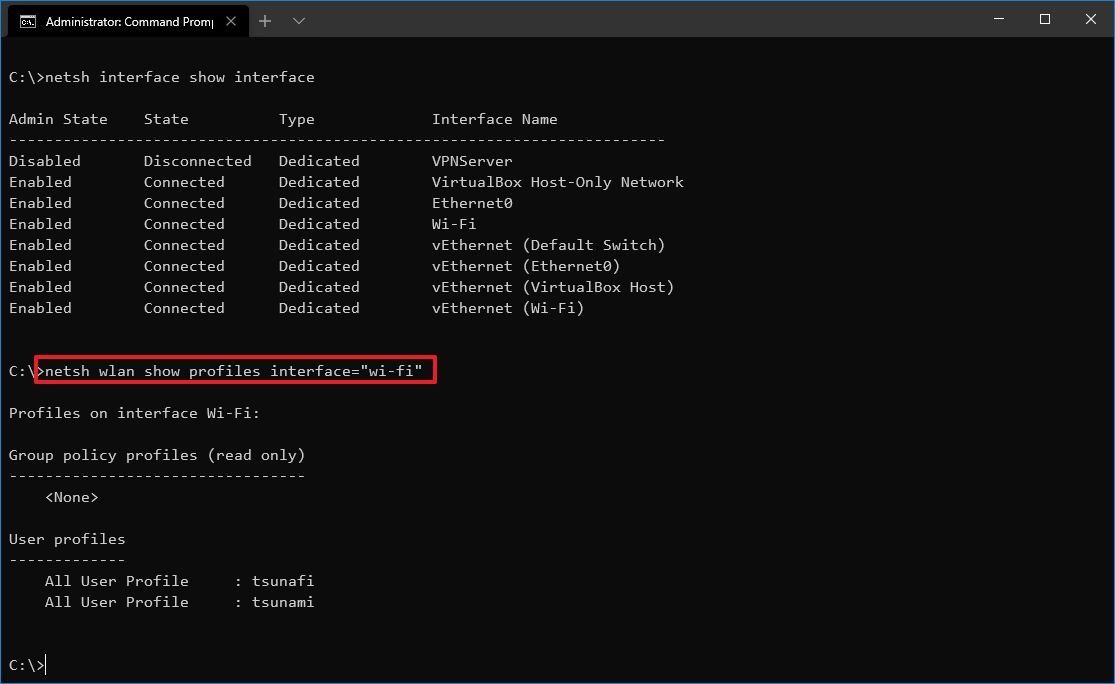Minimize the terminal window
The width and height of the screenshot is (1115, 684).
(998, 19)
